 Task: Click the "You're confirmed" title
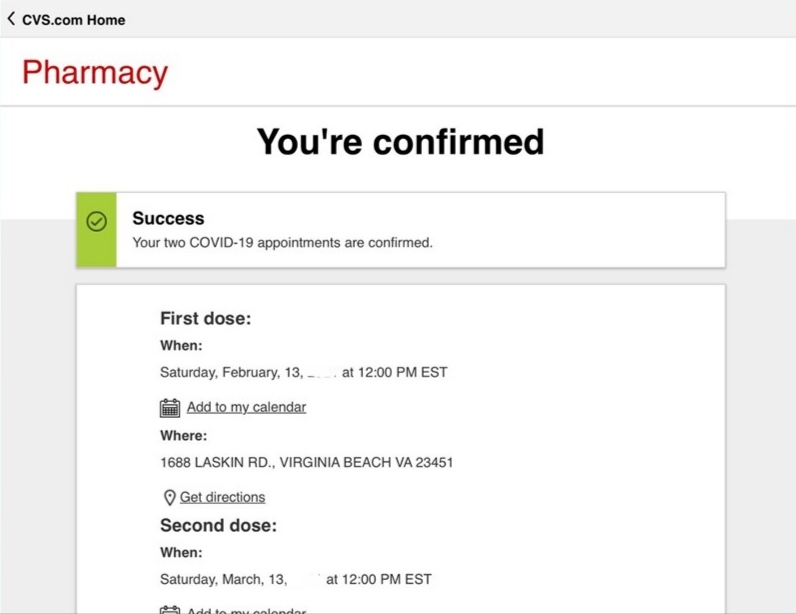click(400, 141)
